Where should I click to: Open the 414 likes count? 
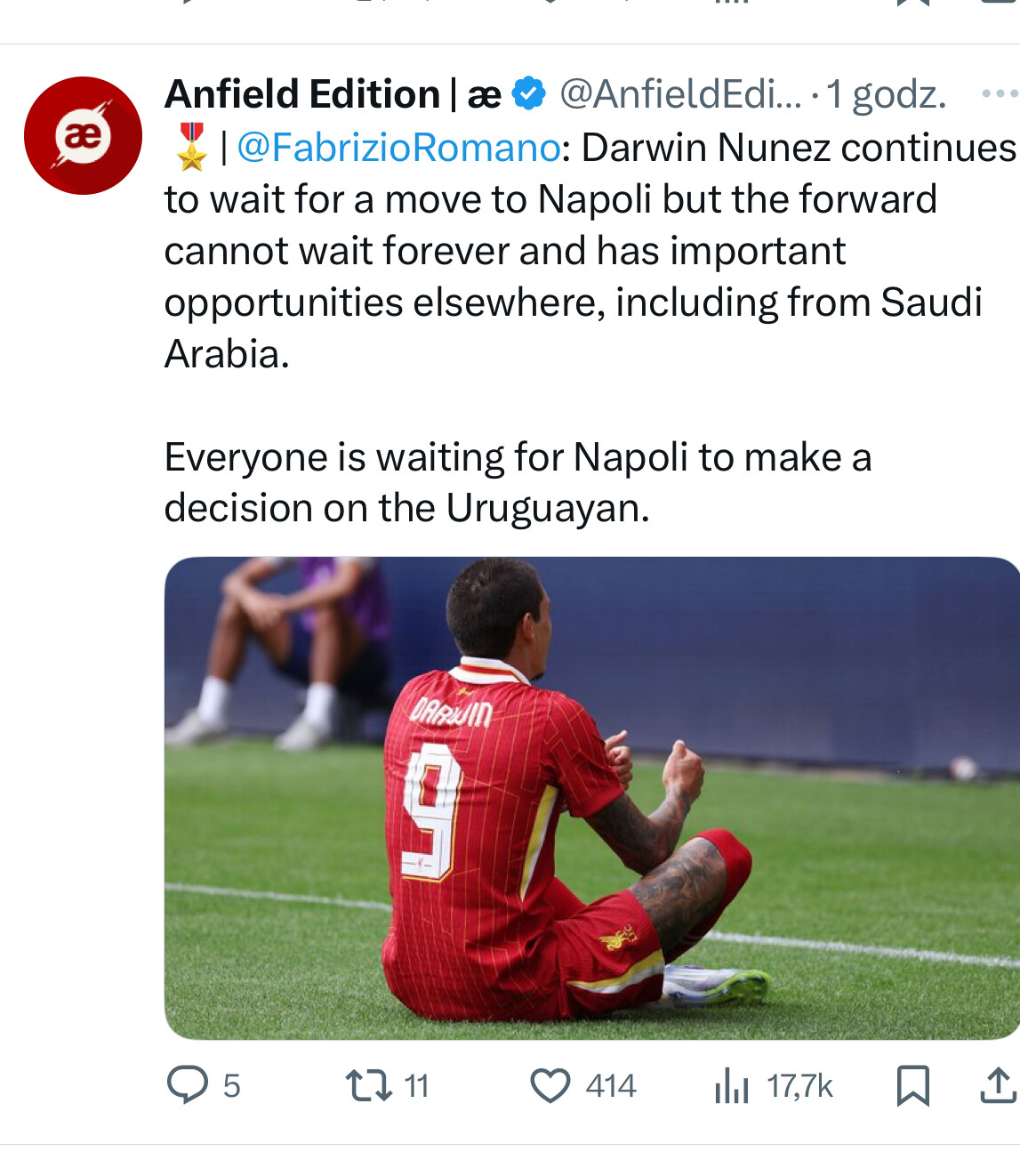(x=611, y=1086)
